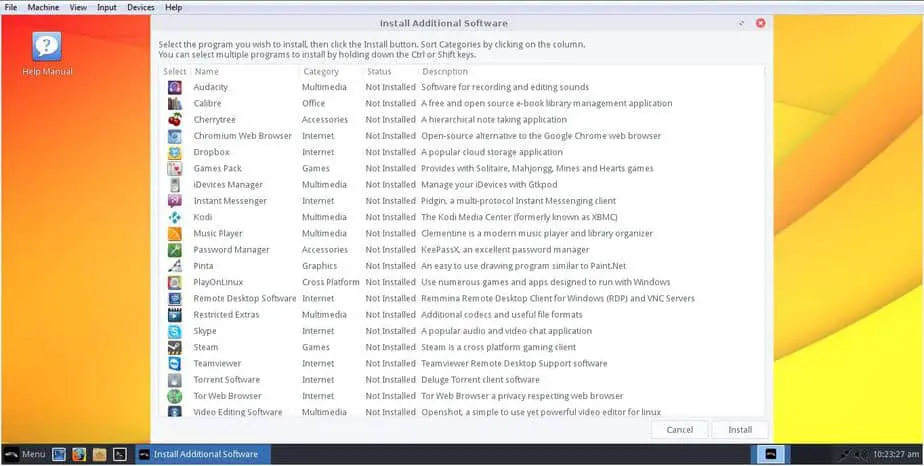Close the Install Additional Software dialog
This screenshot has height=466, width=924.
pyautogui.click(x=760, y=24)
